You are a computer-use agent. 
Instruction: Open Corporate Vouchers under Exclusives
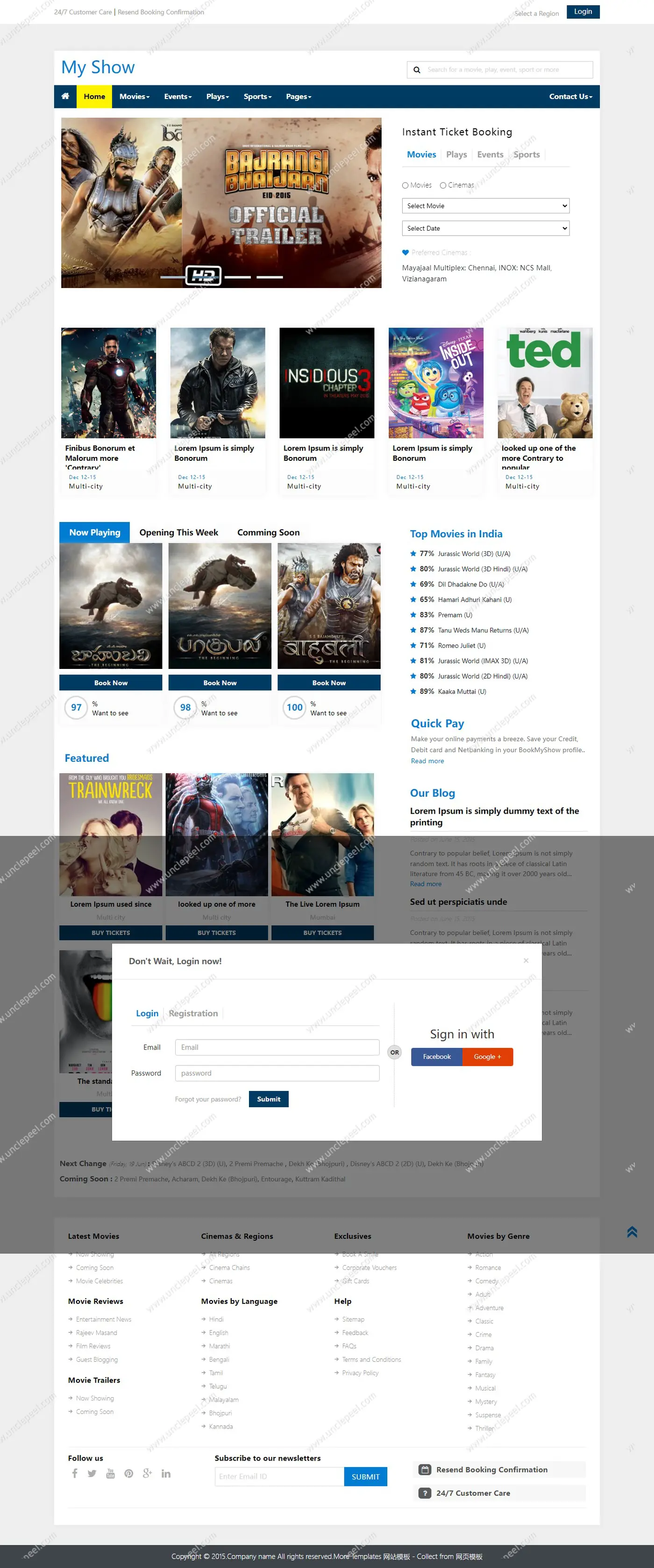369,1267
